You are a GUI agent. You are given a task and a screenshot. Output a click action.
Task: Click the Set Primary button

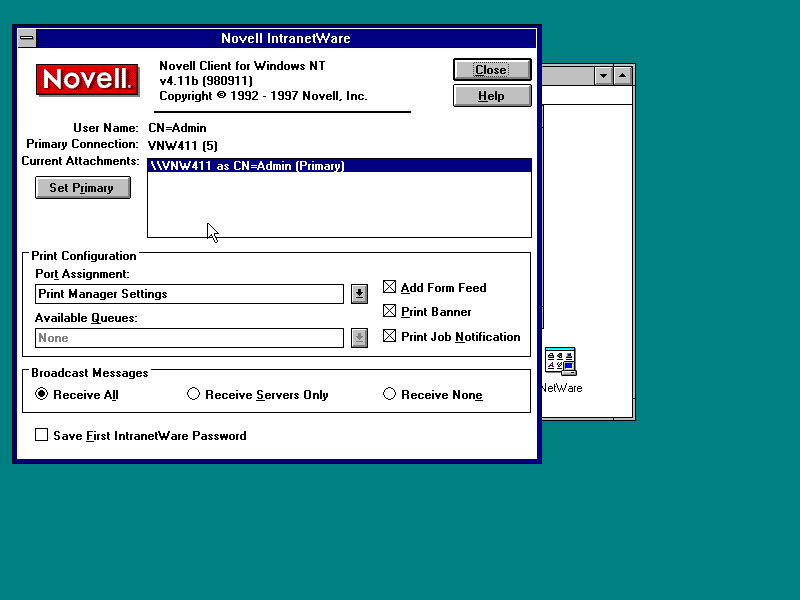pos(83,188)
